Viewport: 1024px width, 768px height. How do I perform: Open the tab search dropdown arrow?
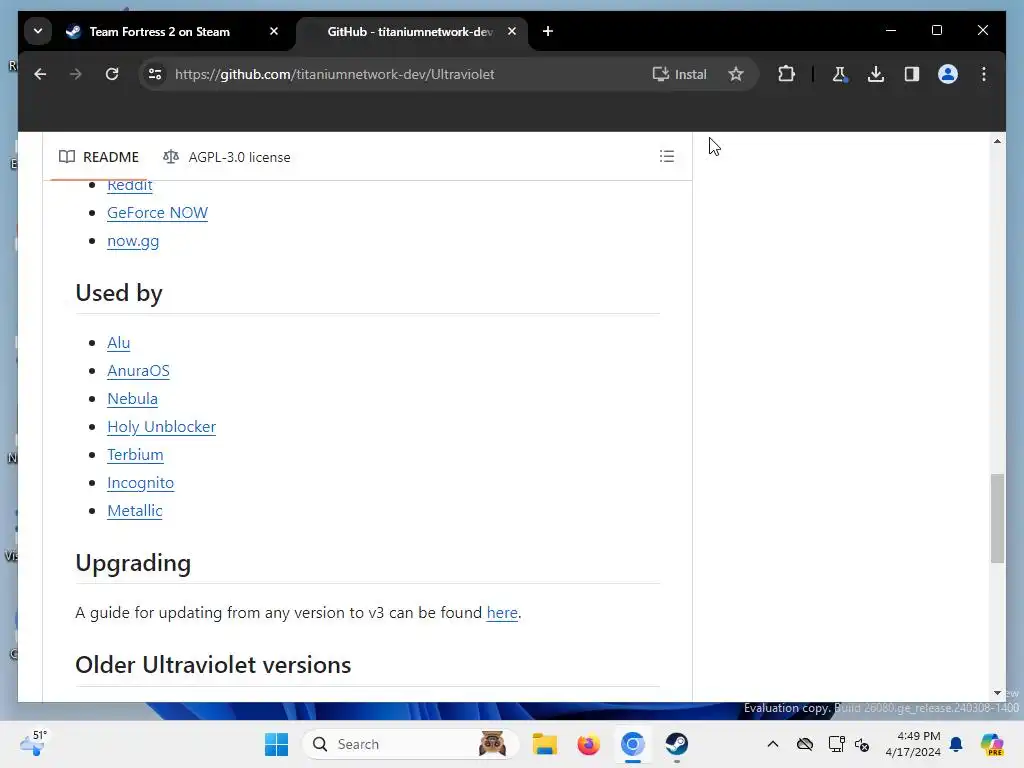pos(38,31)
